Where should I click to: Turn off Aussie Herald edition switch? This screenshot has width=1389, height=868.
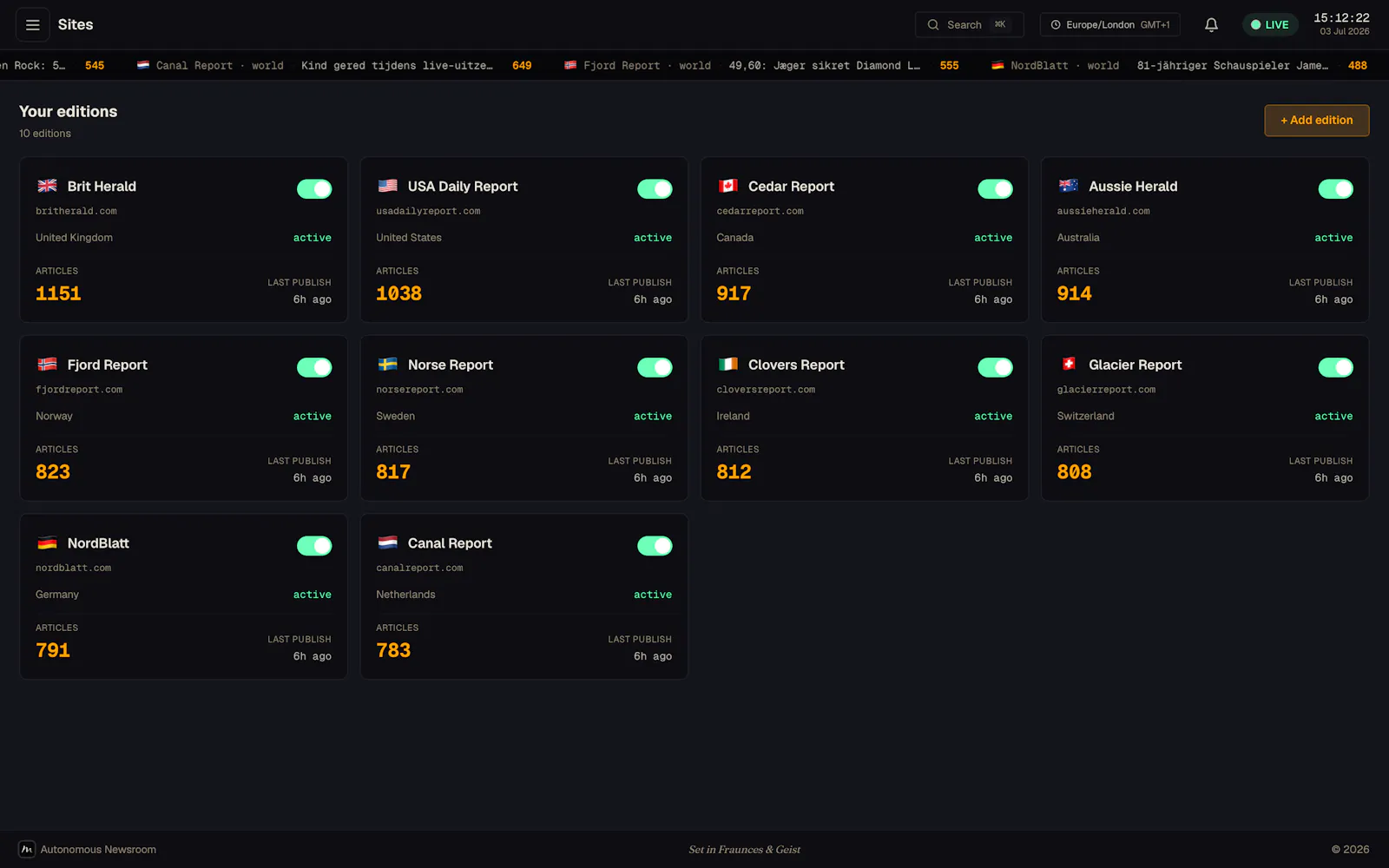[x=1335, y=189]
